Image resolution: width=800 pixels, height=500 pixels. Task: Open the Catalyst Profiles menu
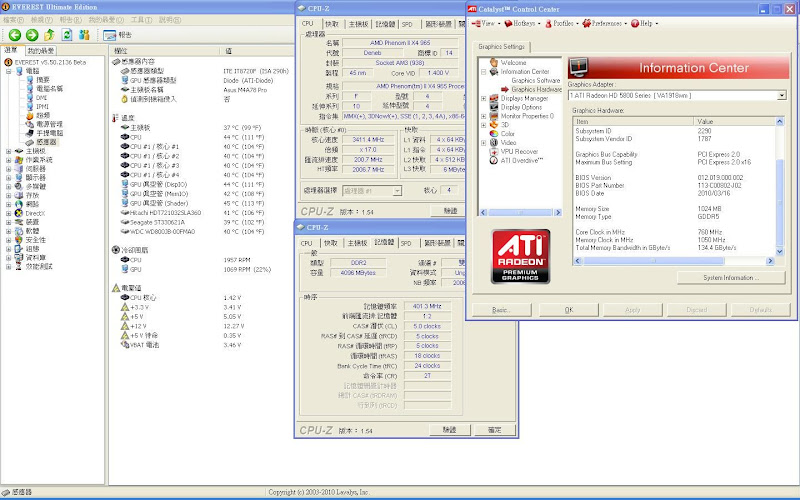pos(561,23)
